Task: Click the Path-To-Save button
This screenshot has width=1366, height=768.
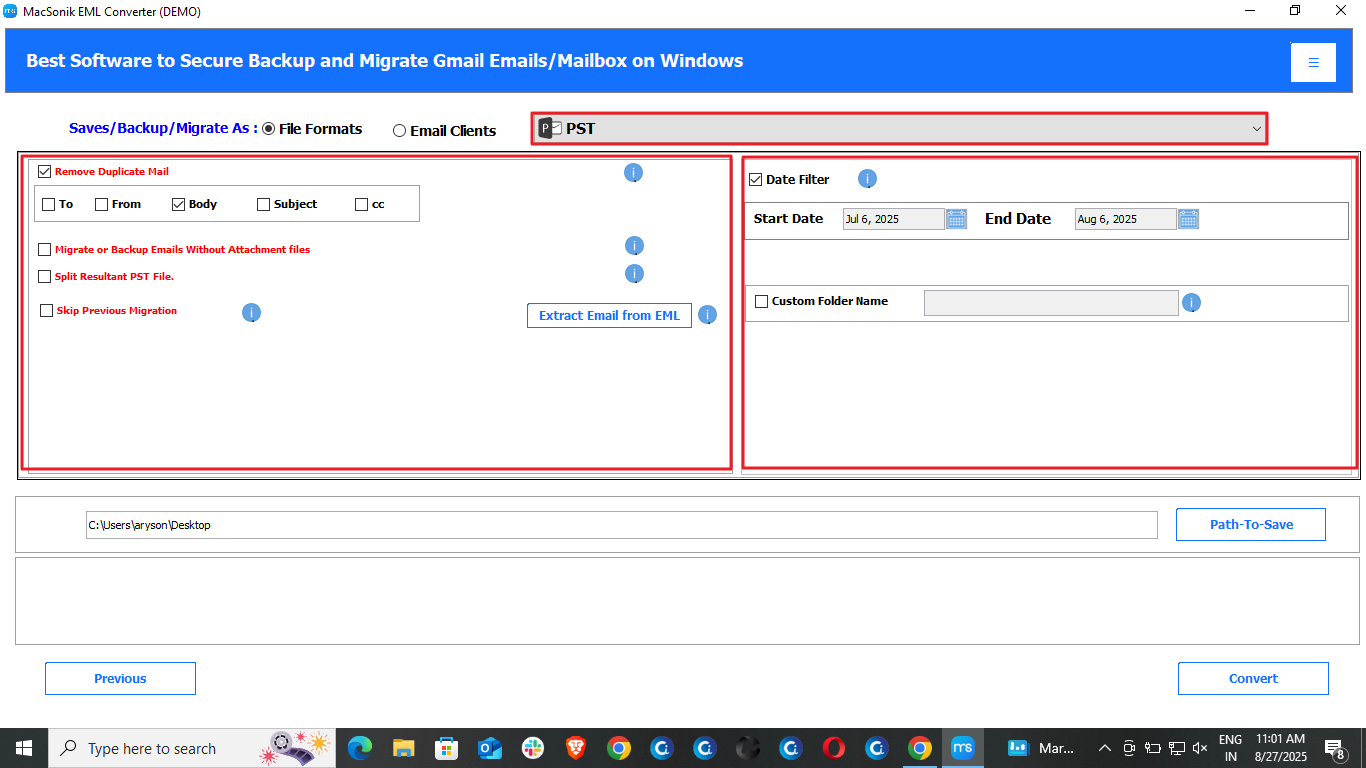Action: pyautogui.click(x=1251, y=524)
